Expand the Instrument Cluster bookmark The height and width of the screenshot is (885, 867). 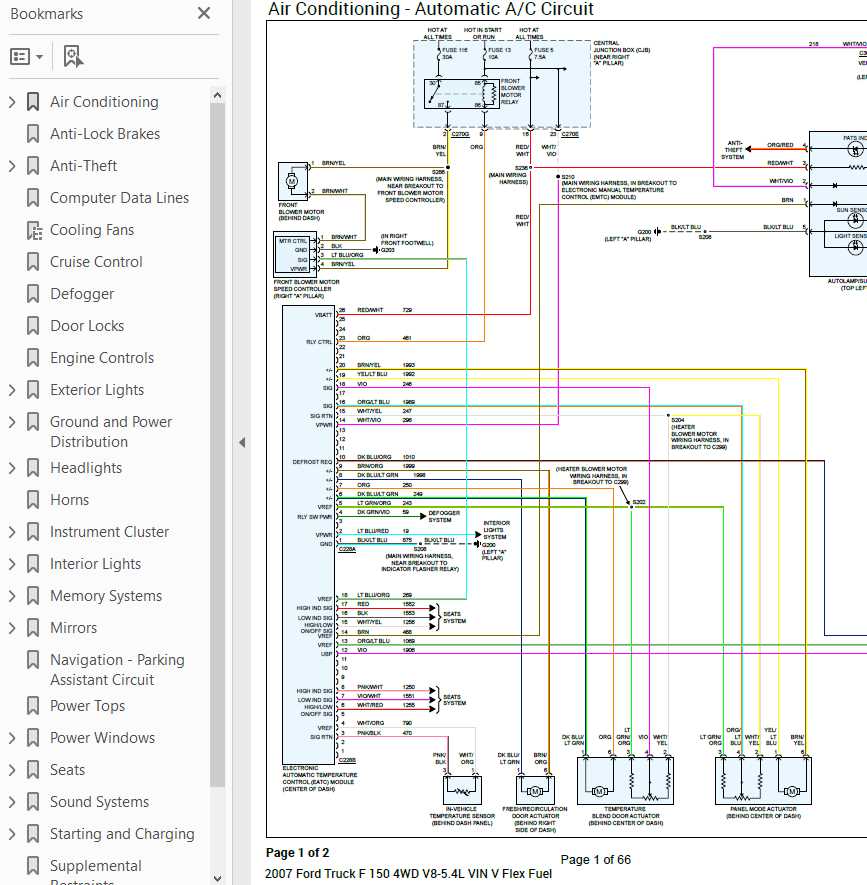pyautogui.click(x=12, y=532)
